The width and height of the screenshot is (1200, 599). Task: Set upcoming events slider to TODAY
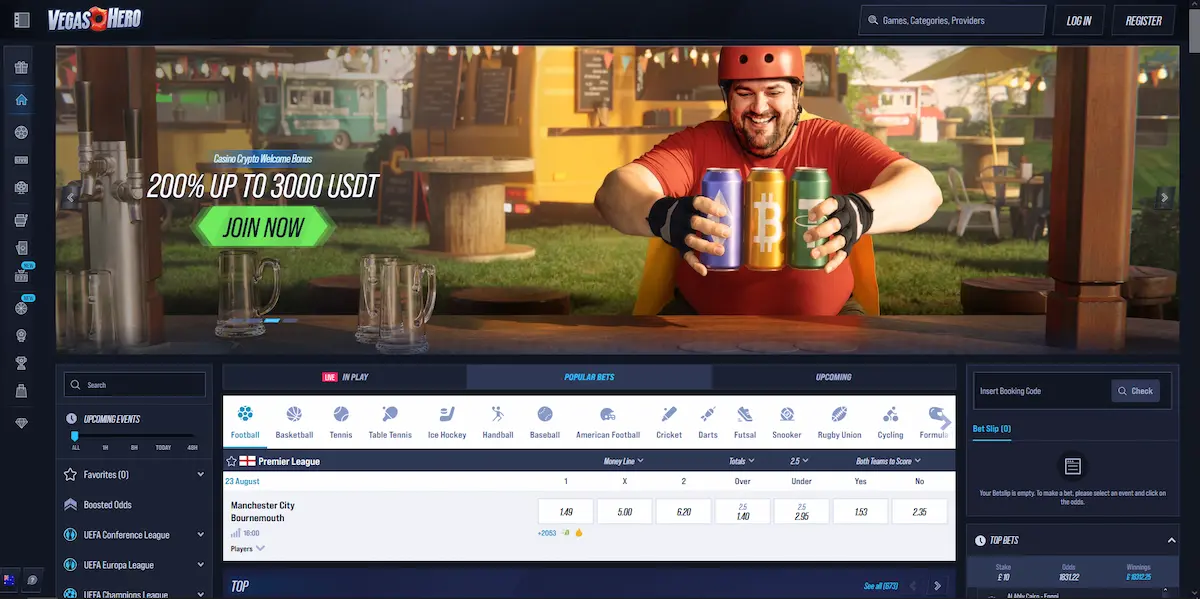coord(163,447)
